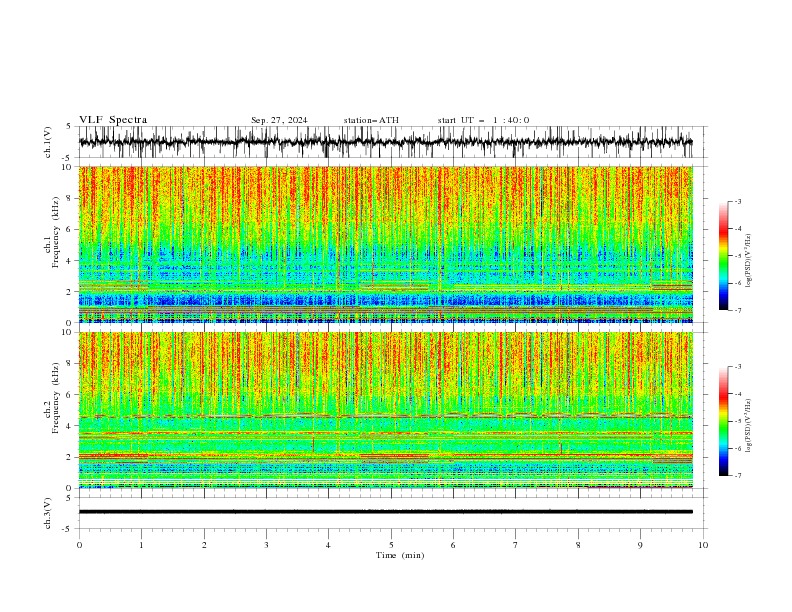792x612 pixels.
Task: Select the ch.1 Frequency (kHz) axis label
Action: (56, 230)
